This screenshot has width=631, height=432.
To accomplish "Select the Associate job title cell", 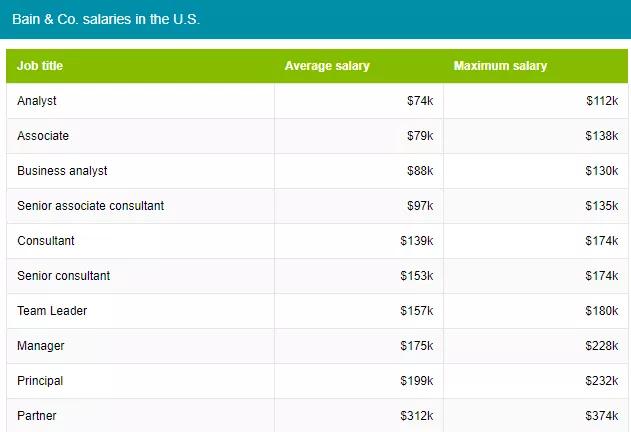I will [x=43, y=136].
